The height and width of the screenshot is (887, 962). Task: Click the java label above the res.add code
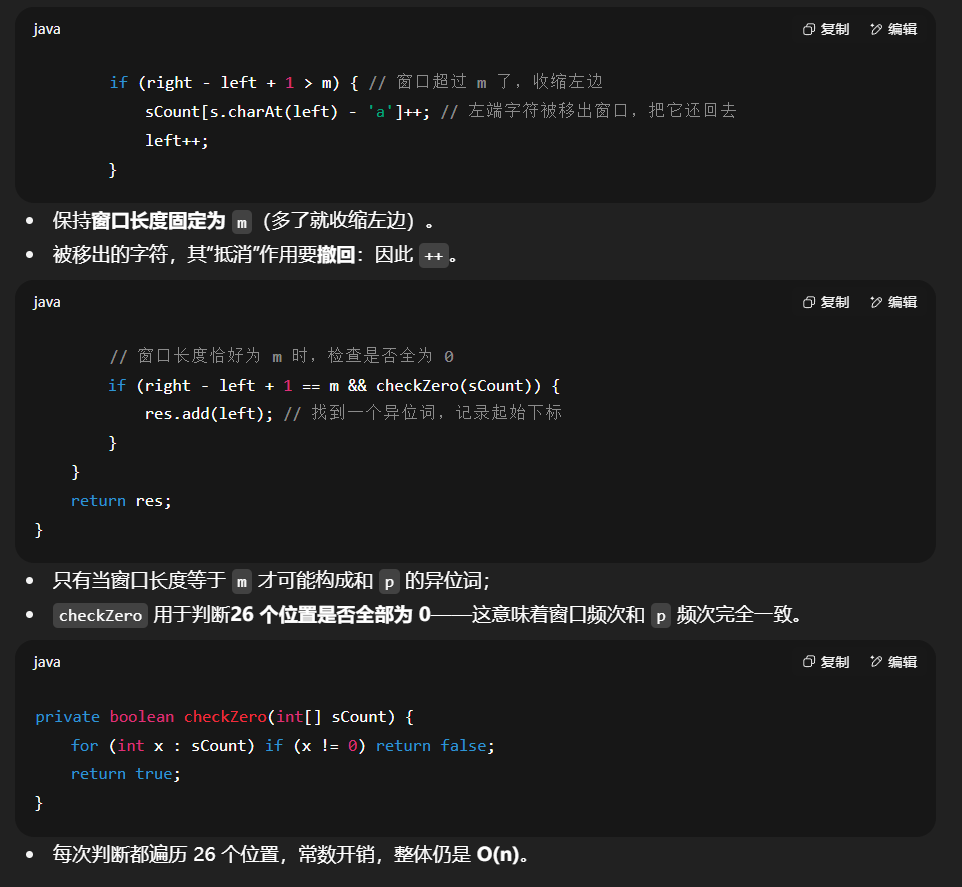pos(47,301)
